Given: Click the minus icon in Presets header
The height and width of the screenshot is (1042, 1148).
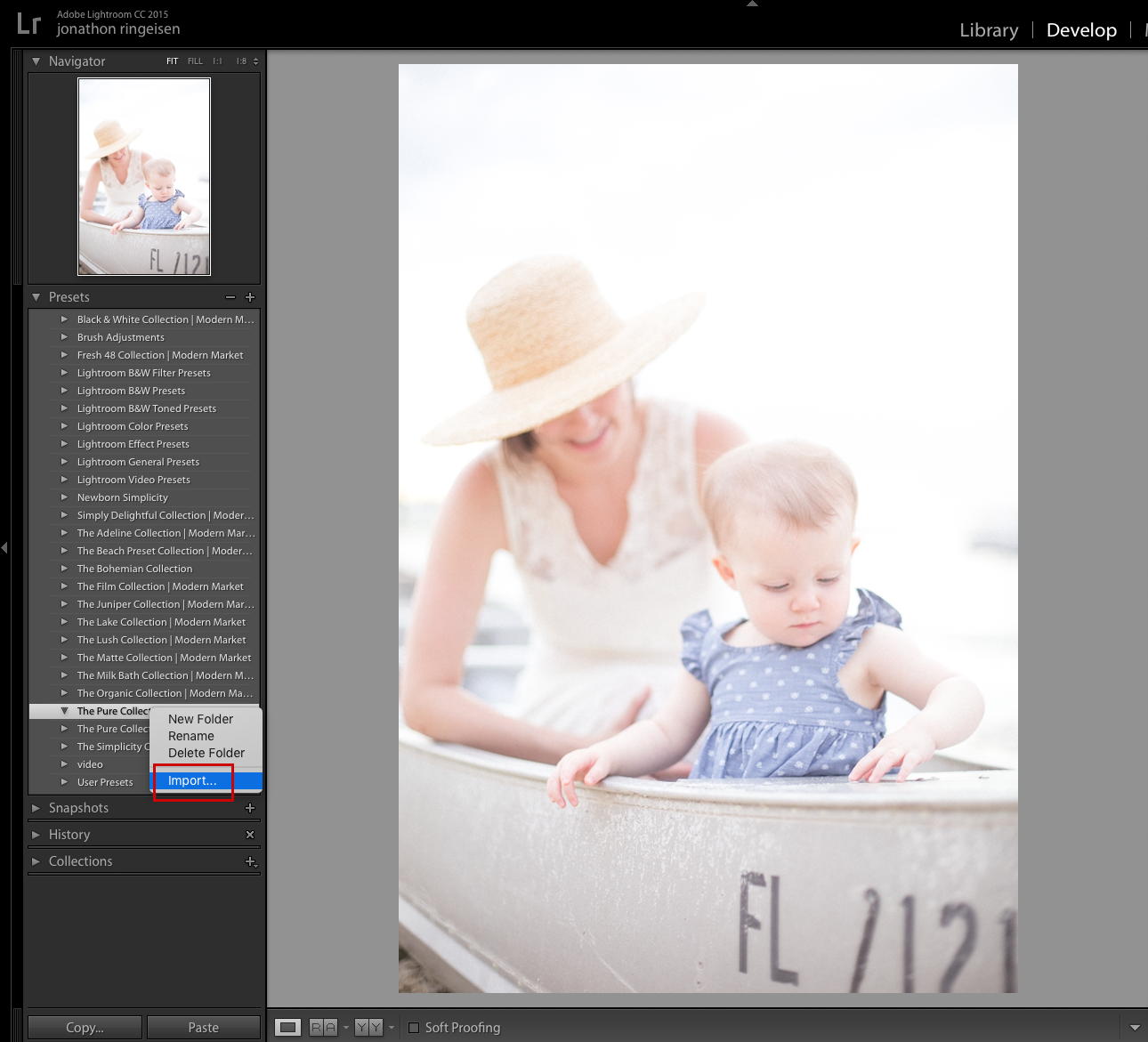Looking at the screenshot, I should point(230,297).
